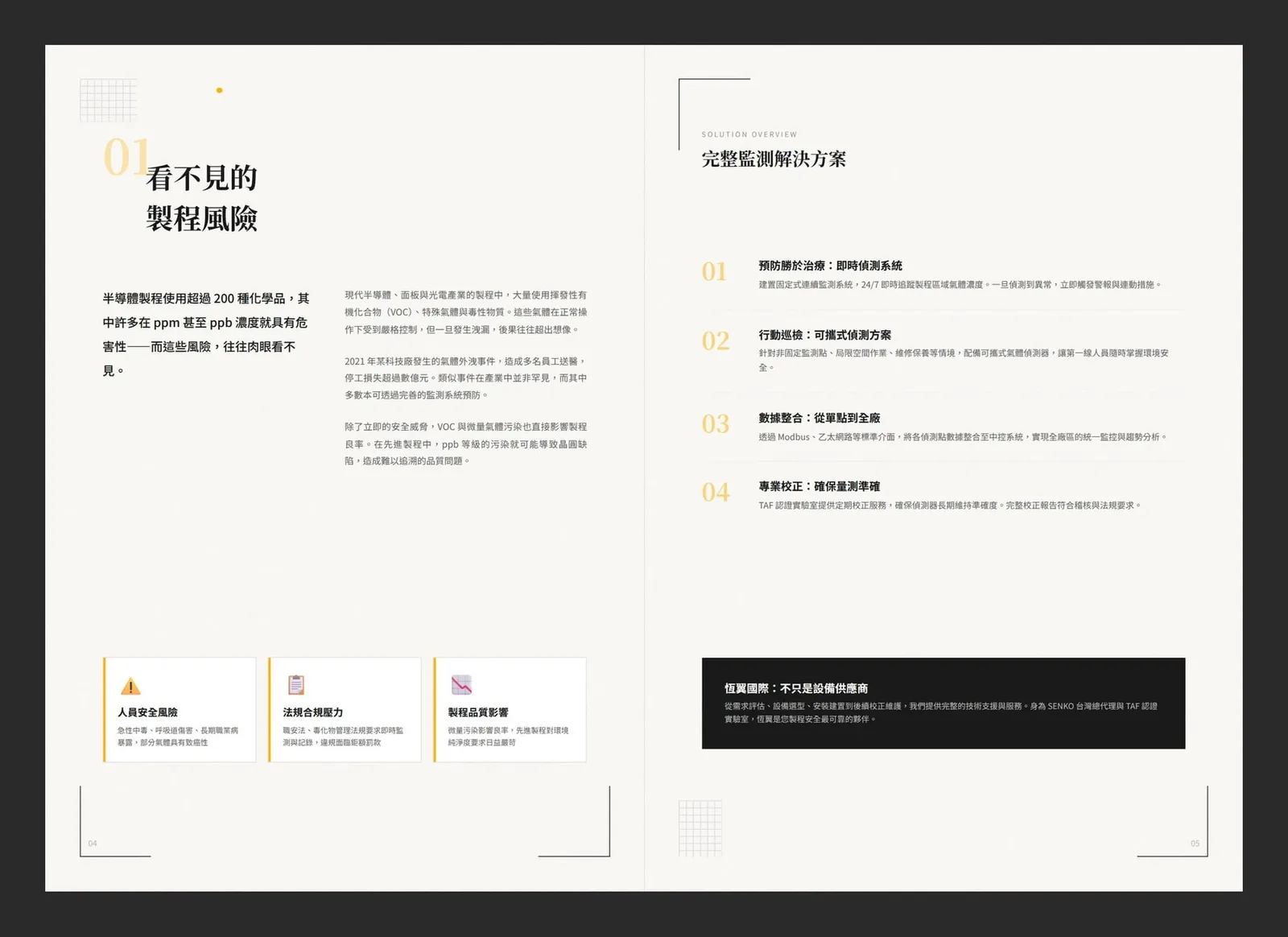Image resolution: width=1288 pixels, height=937 pixels.
Task: Select 專業校正：確保量測準確 title
Action: [x=819, y=486]
